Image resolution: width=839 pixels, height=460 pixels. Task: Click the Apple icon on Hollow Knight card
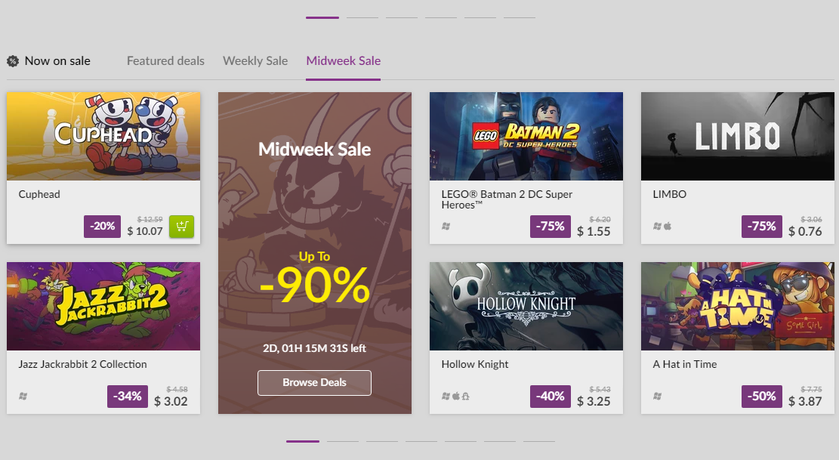pos(456,396)
